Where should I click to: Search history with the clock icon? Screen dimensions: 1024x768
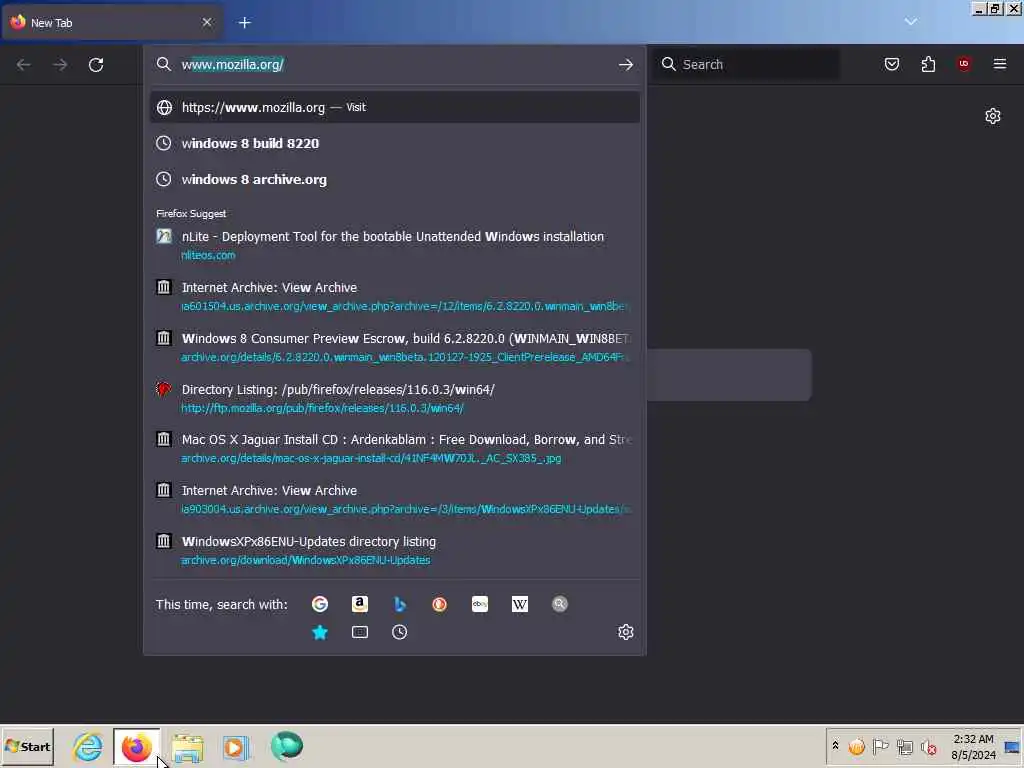[x=400, y=632]
